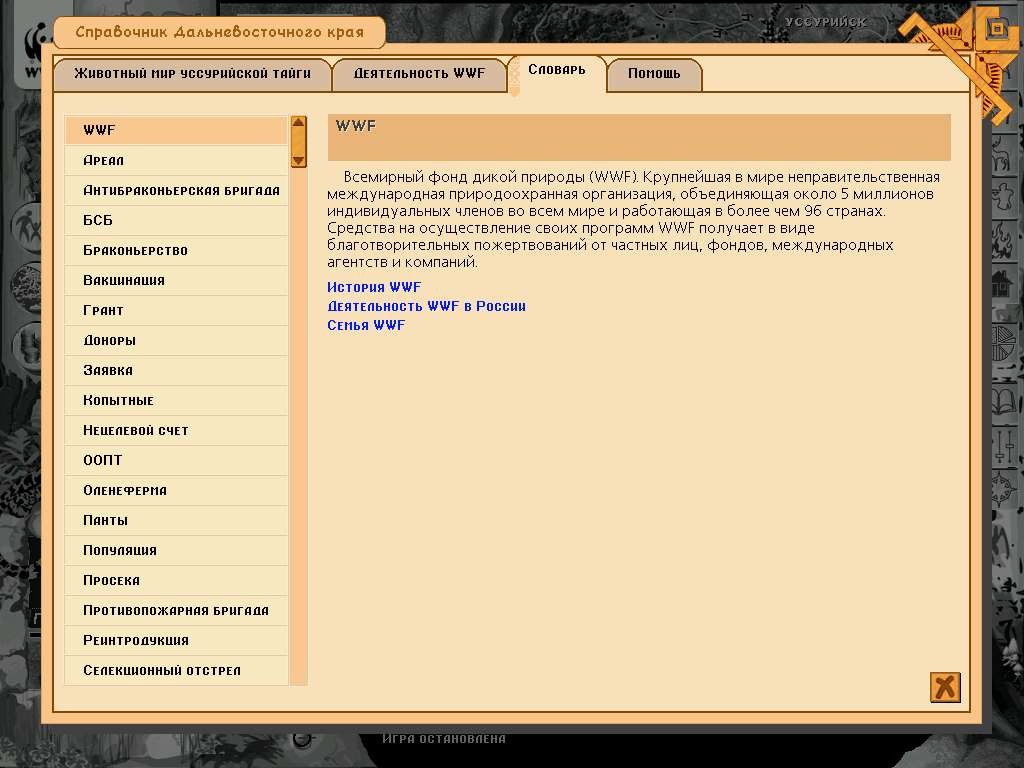1024x768 pixels.
Task: Choose Популяция entry
Action: click(176, 551)
